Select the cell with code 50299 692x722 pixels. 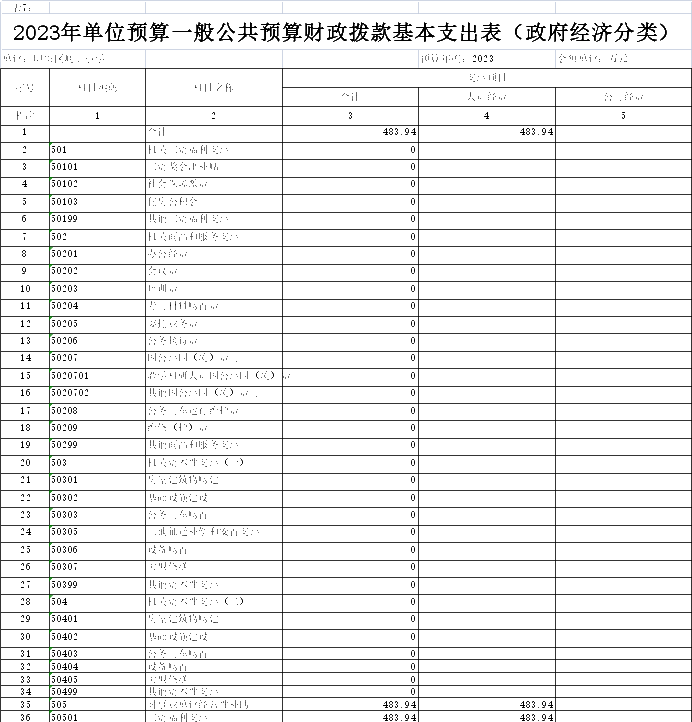97,445
